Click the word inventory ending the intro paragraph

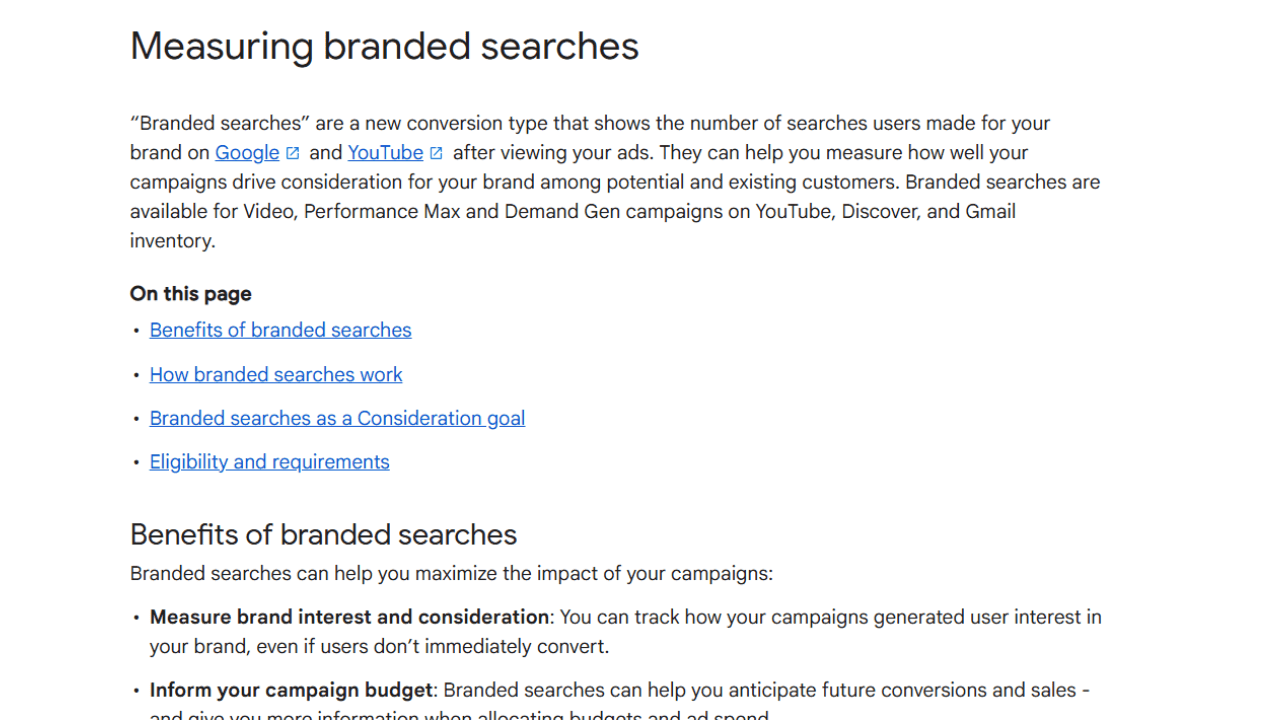pos(170,241)
